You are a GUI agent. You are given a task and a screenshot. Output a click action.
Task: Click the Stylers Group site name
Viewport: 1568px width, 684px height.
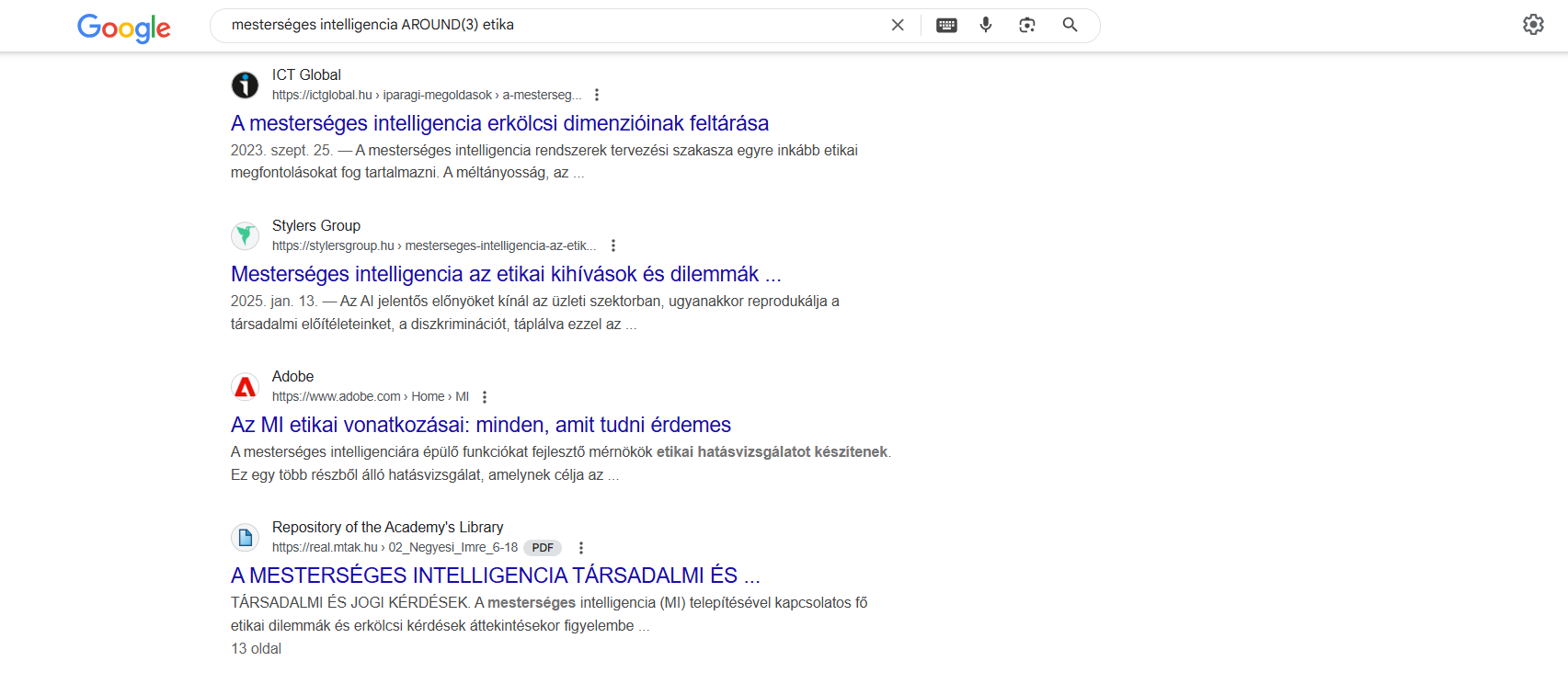tap(316, 225)
